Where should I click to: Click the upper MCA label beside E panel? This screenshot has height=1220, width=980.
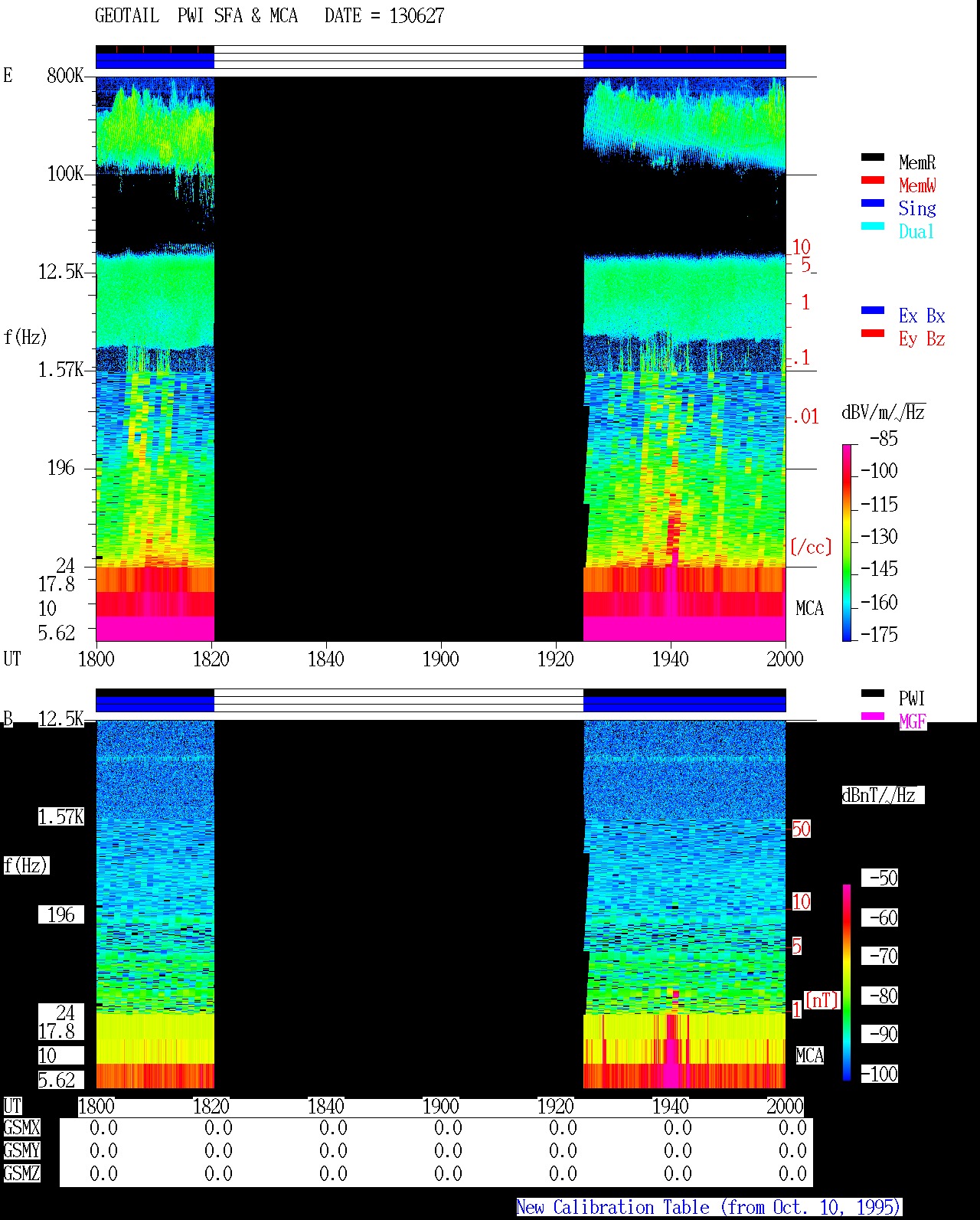pyautogui.click(x=809, y=609)
